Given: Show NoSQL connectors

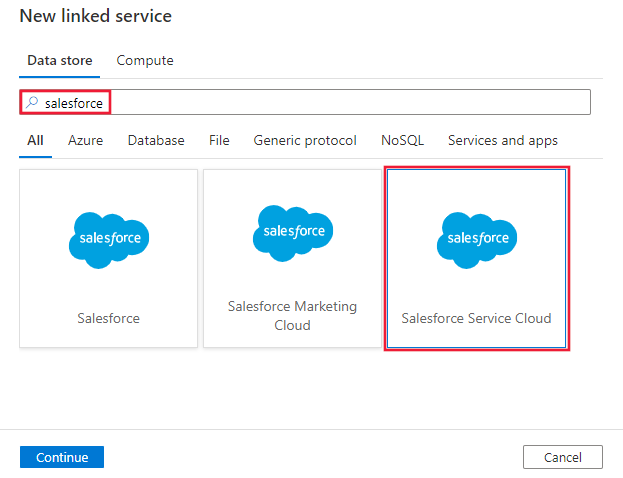Looking at the screenshot, I should 402,140.
